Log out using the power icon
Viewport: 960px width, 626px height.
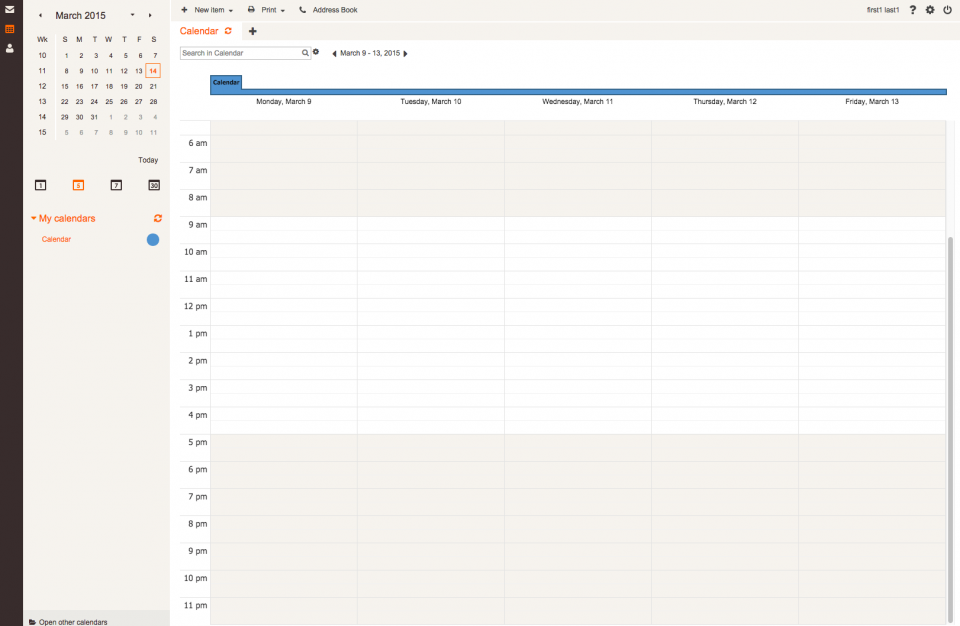point(947,9)
